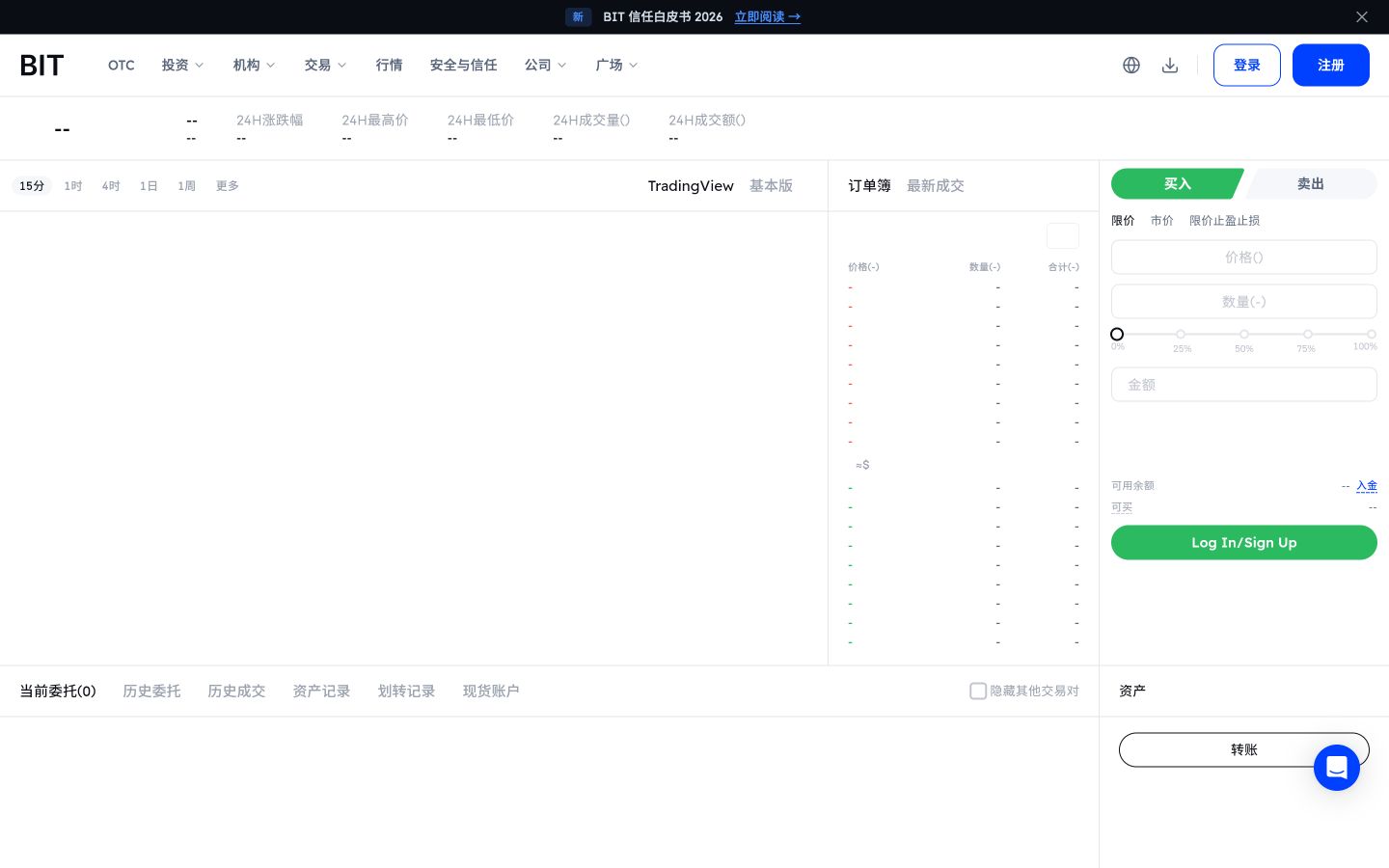Click the 入金 deposit link
Viewport: 1389px width, 868px height.
[x=1367, y=486]
